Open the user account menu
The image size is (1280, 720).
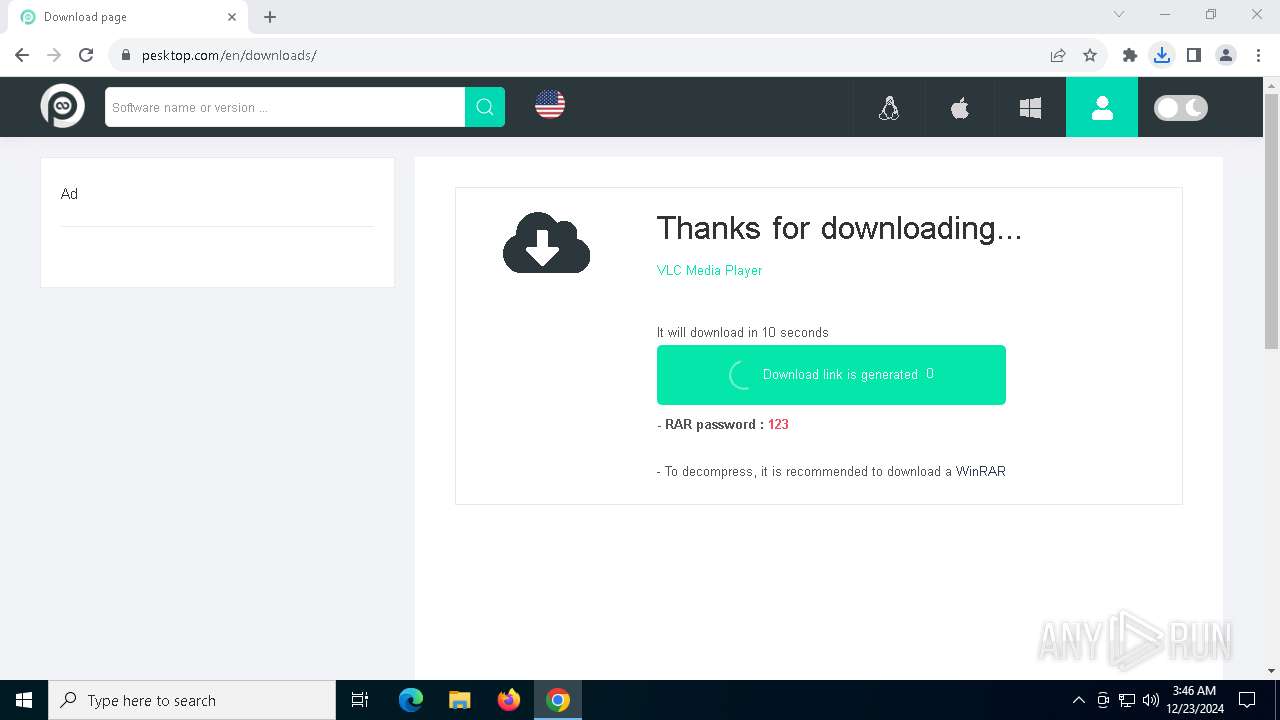pyautogui.click(x=1102, y=107)
